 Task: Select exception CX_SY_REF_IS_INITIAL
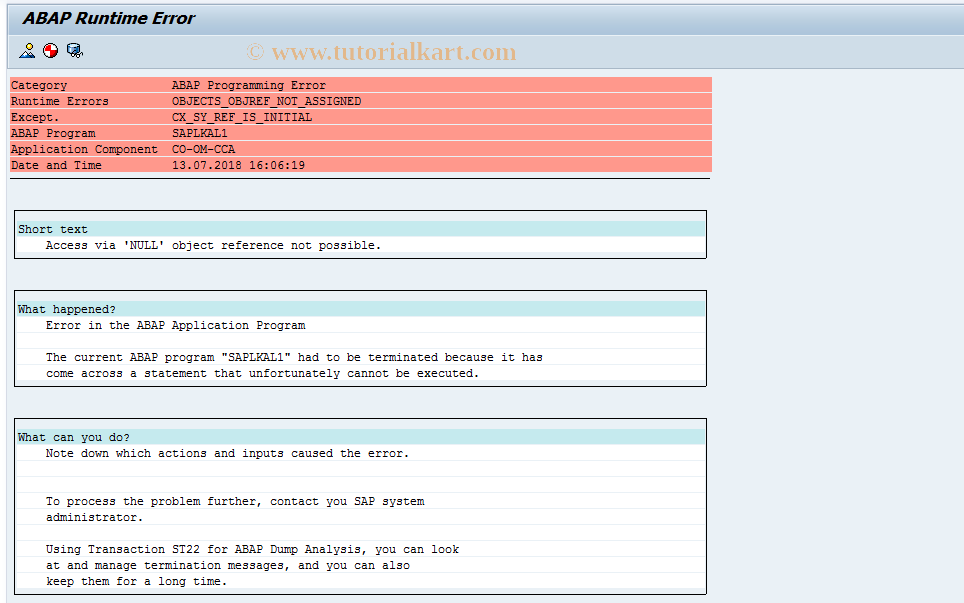[x=242, y=117]
